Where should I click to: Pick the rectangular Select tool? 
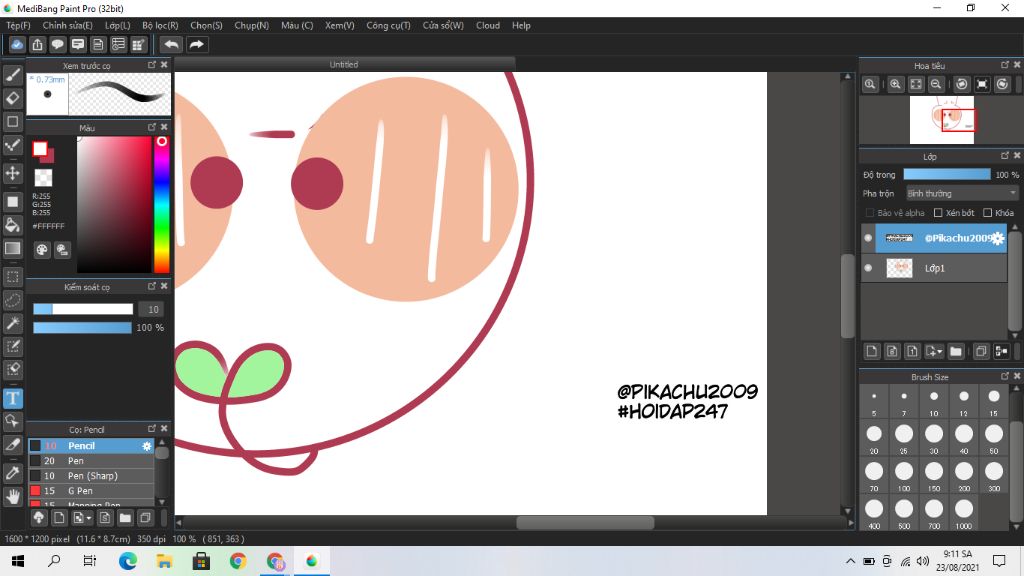tap(12, 276)
